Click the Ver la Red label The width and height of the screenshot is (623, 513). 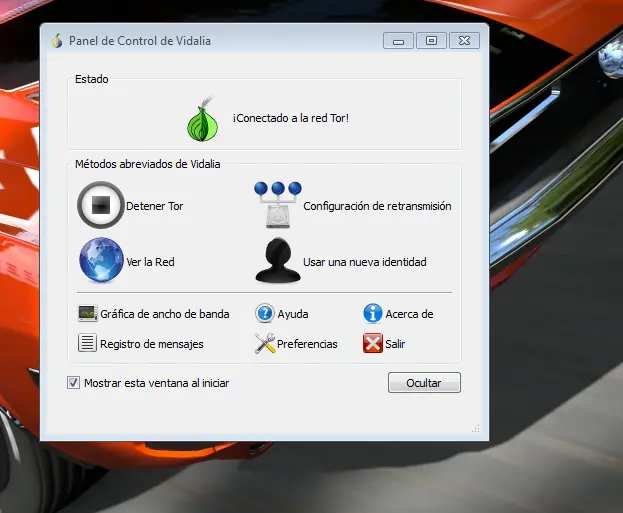click(x=150, y=262)
